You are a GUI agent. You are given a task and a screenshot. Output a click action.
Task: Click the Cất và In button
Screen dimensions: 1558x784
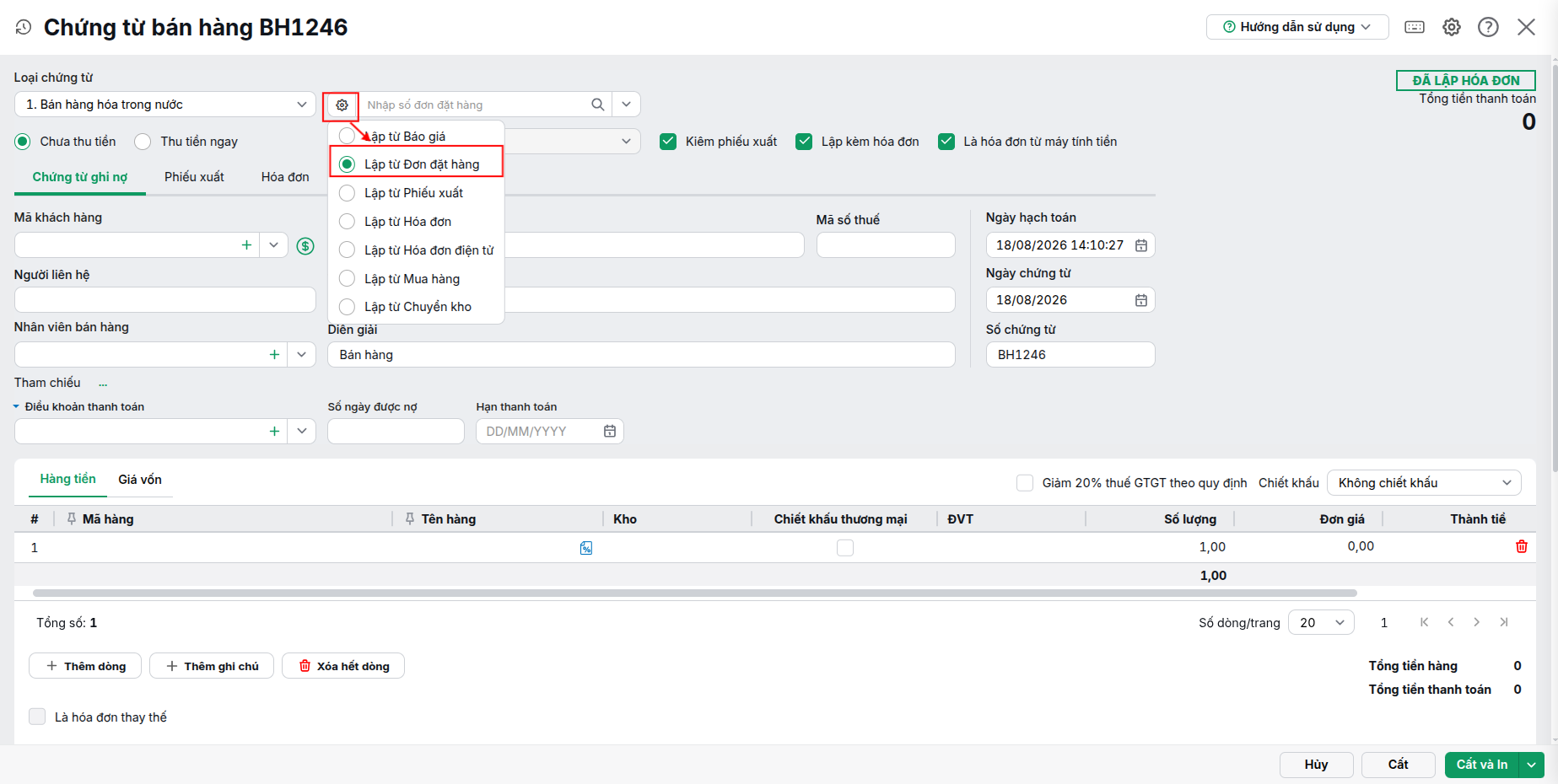(x=1482, y=765)
